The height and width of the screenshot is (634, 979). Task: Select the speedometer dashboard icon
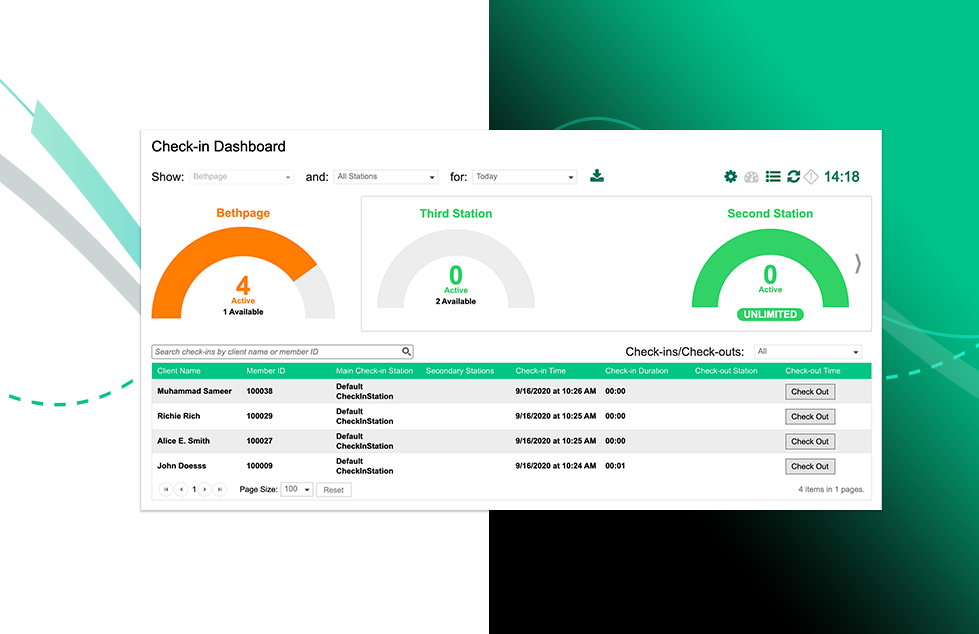[x=751, y=176]
